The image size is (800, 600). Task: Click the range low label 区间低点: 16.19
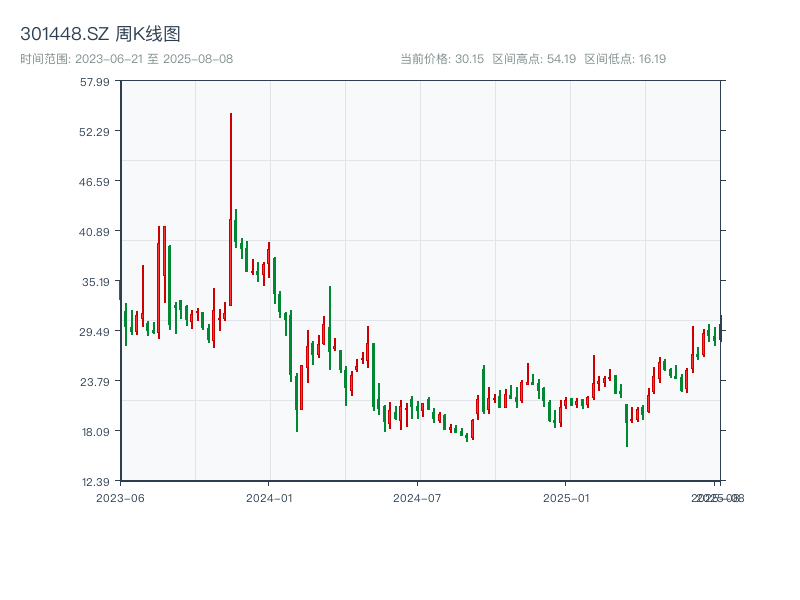(x=625, y=59)
